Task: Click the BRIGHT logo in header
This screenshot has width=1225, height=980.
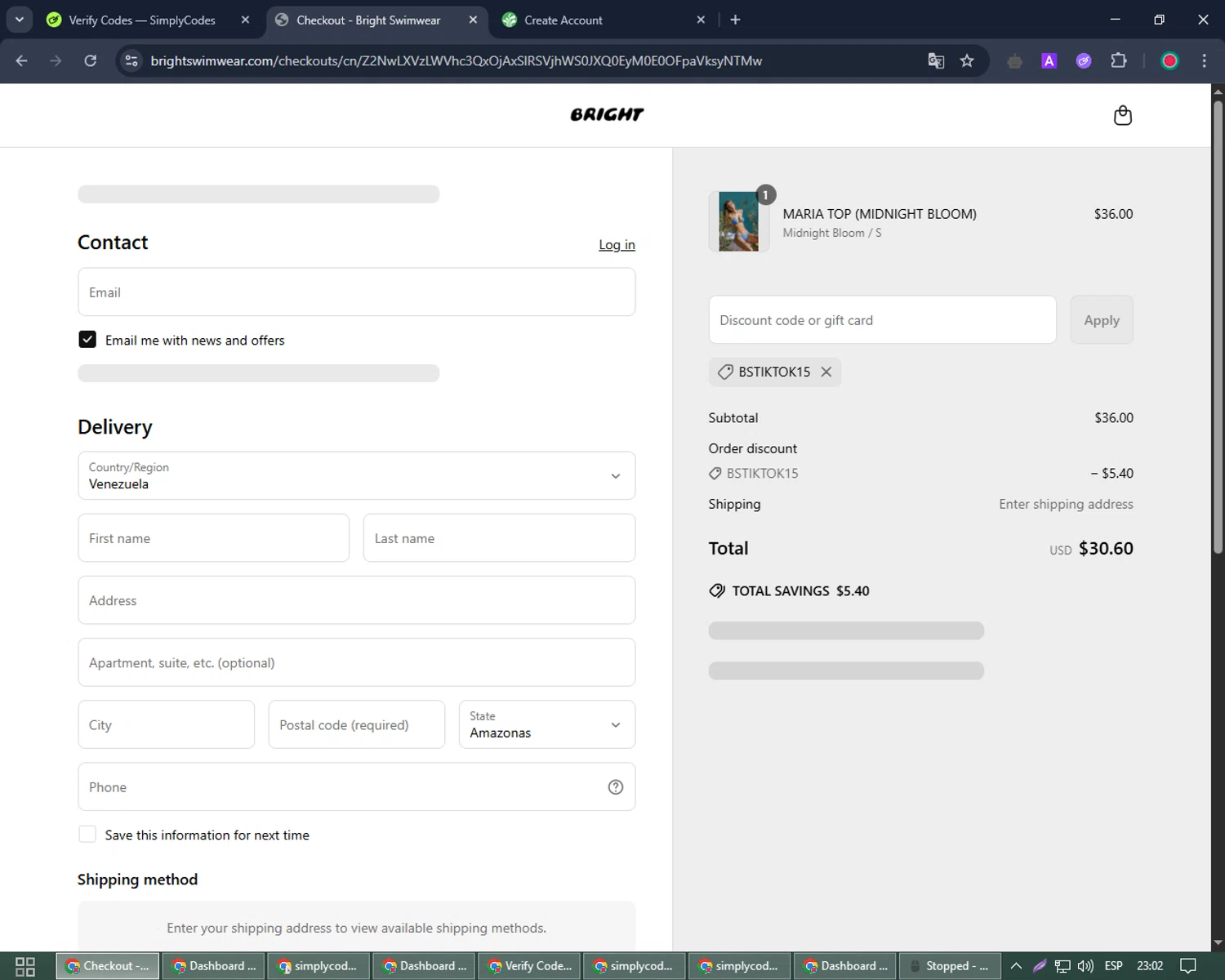Action: coord(607,114)
